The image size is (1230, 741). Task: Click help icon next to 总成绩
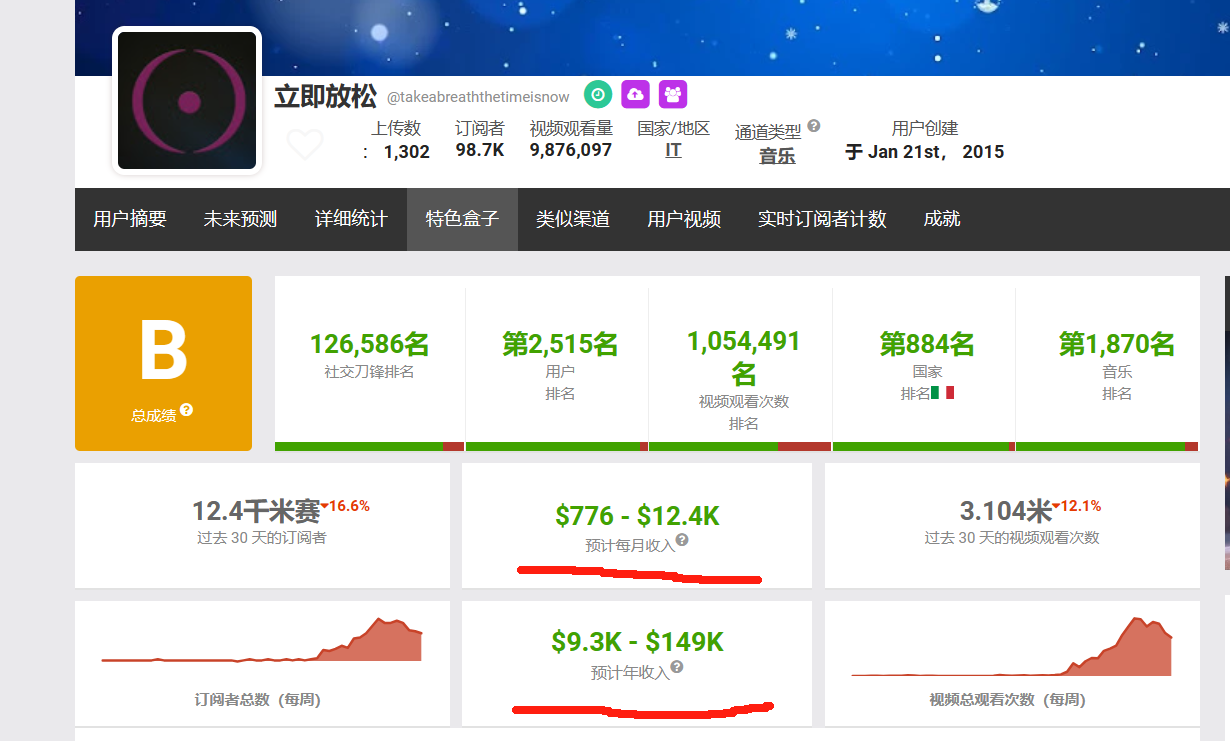[x=187, y=410]
